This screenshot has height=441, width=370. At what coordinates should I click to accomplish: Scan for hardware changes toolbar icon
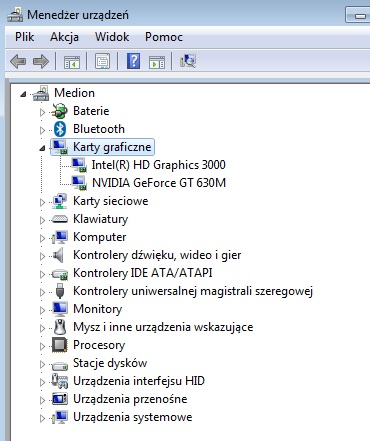(188, 61)
